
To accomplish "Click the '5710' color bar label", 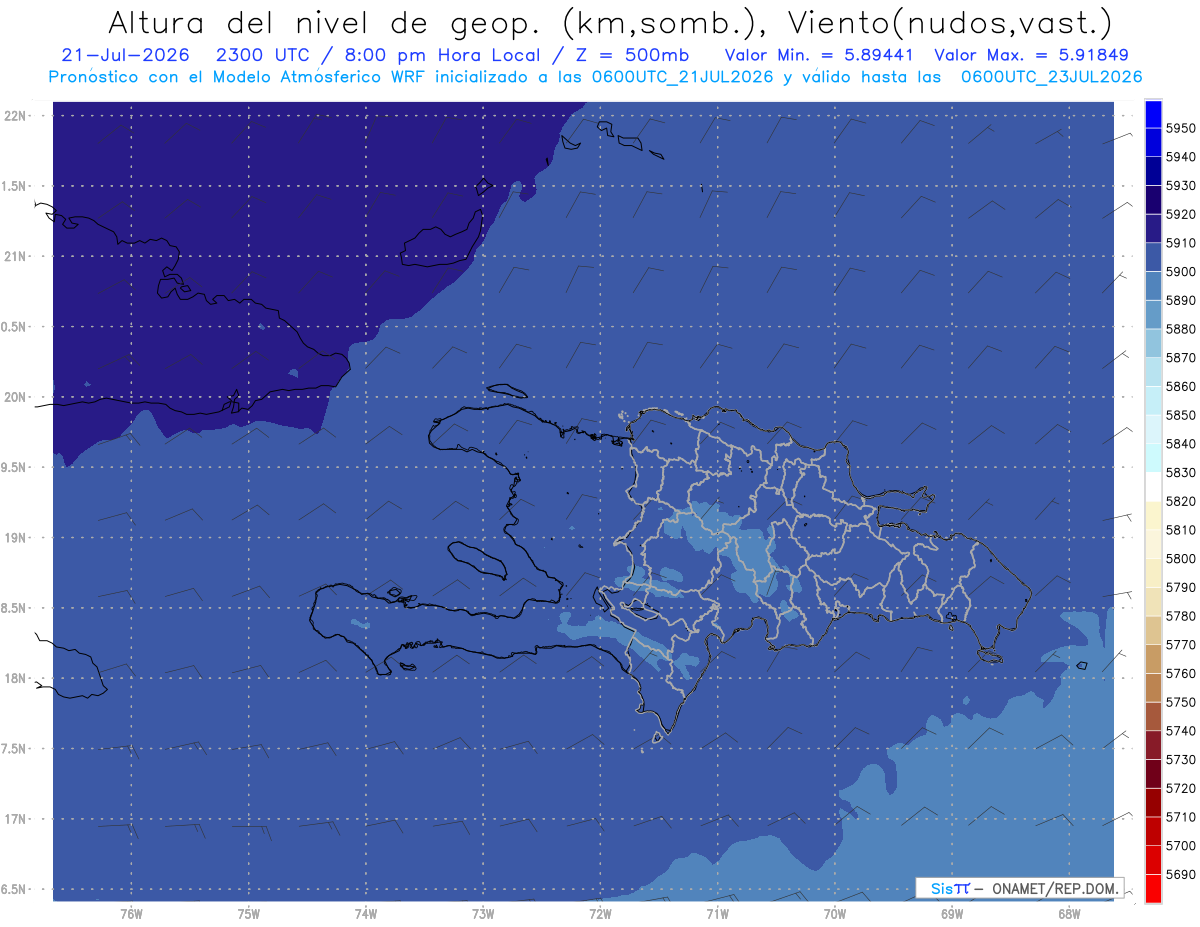I will (x=1181, y=817).
